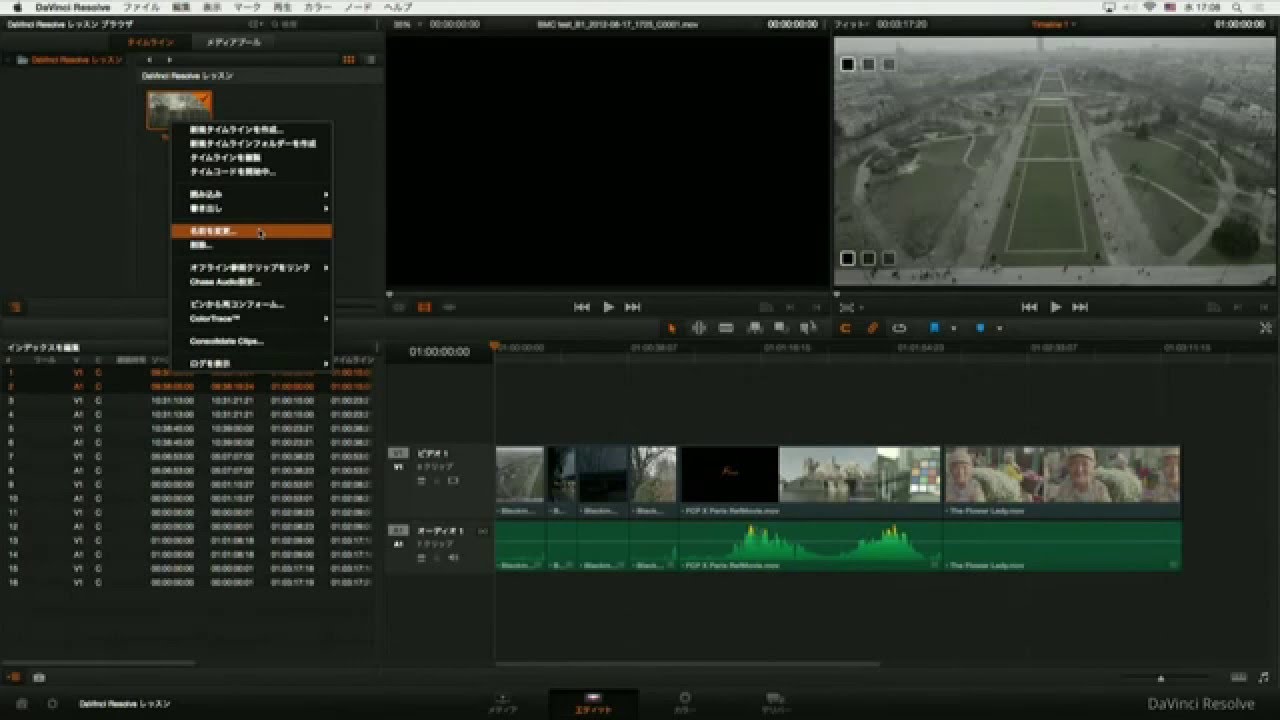Switch to thumbnail grid view in browser
1280x720 pixels.
pos(348,60)
